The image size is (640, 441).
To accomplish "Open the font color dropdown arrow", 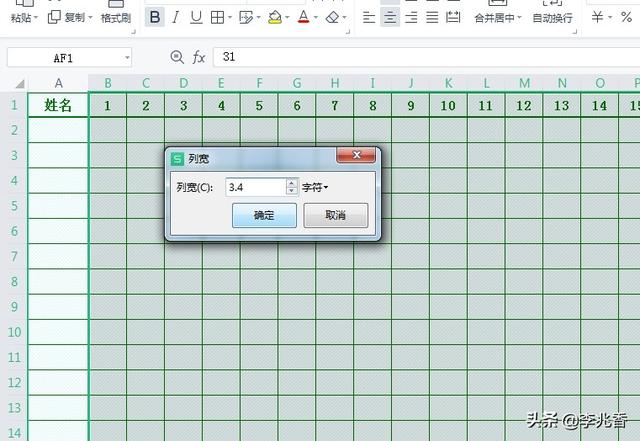I will (316, 18).
